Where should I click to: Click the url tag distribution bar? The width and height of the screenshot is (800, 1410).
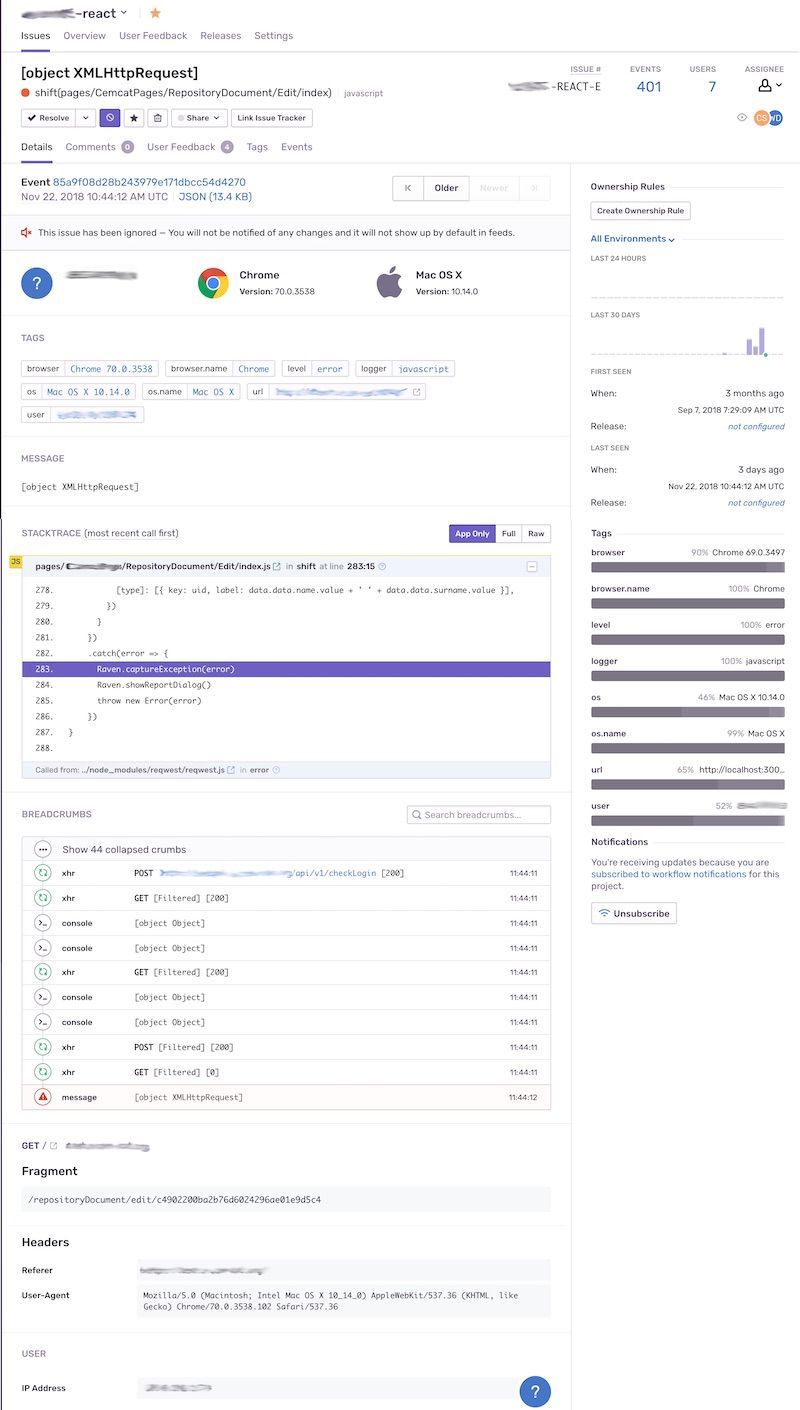[x=688, y=784]
